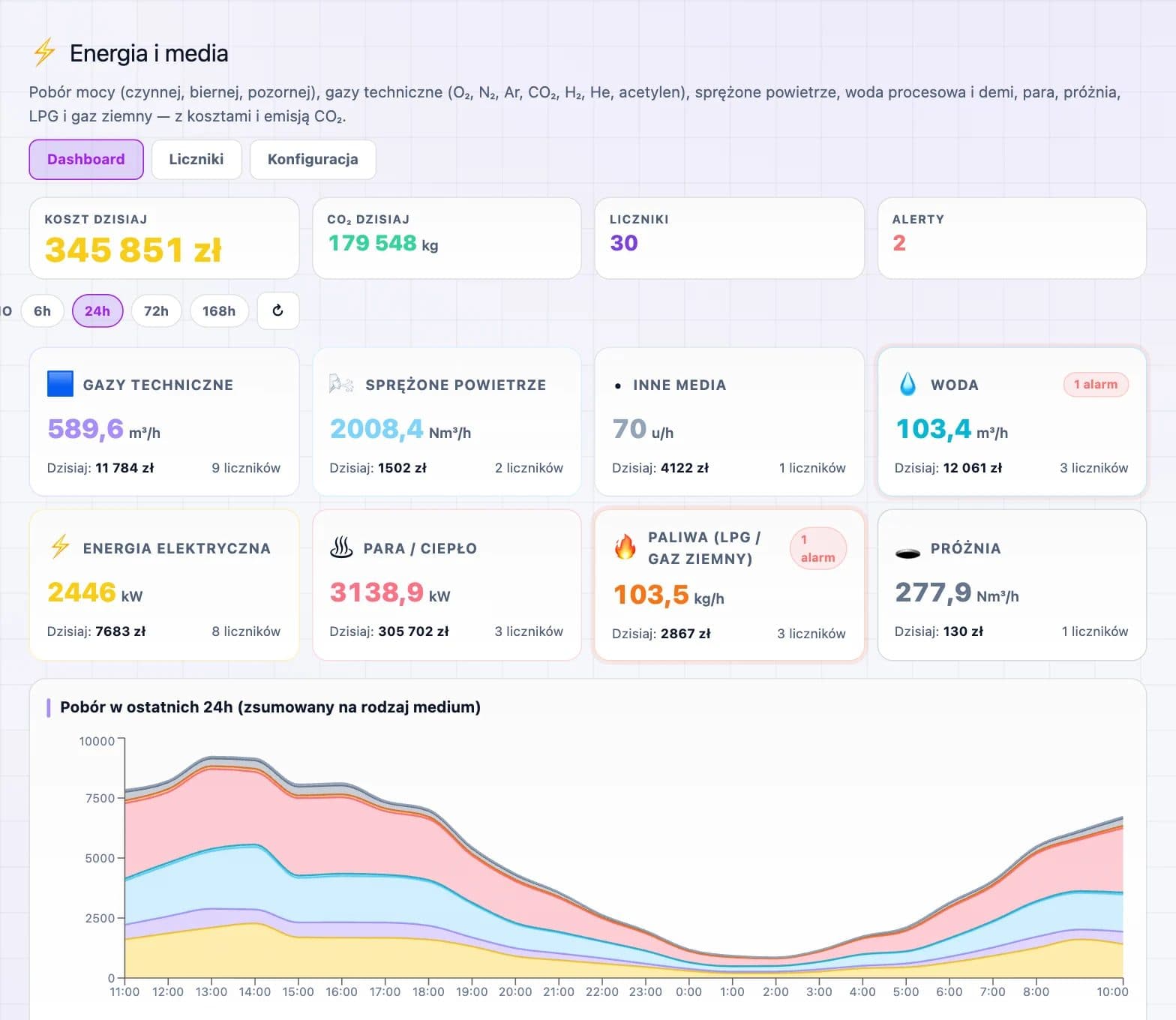Select the 72h time range
The image size is (1176, 1020).
tap(156, 310)
